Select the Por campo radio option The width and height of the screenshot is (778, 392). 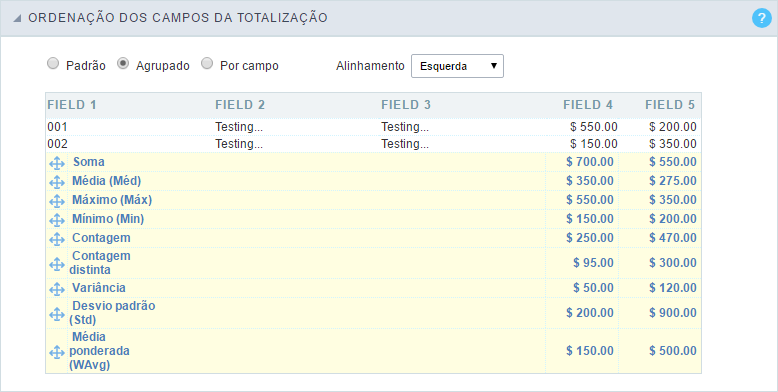207,64
